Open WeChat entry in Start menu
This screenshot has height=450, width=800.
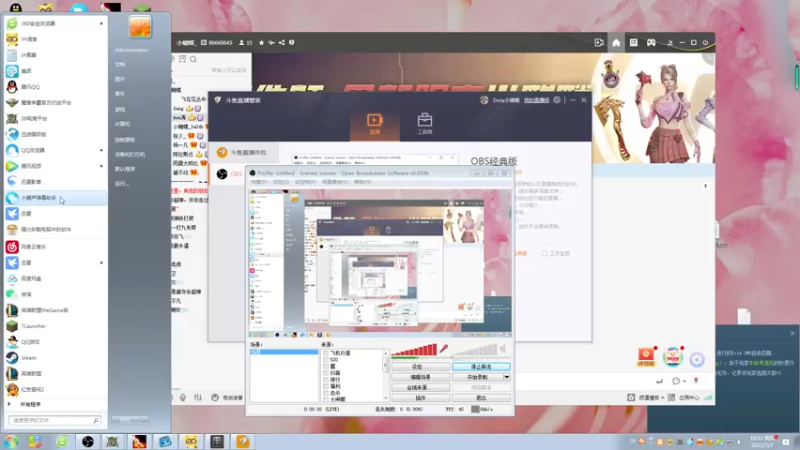(55, 294)
